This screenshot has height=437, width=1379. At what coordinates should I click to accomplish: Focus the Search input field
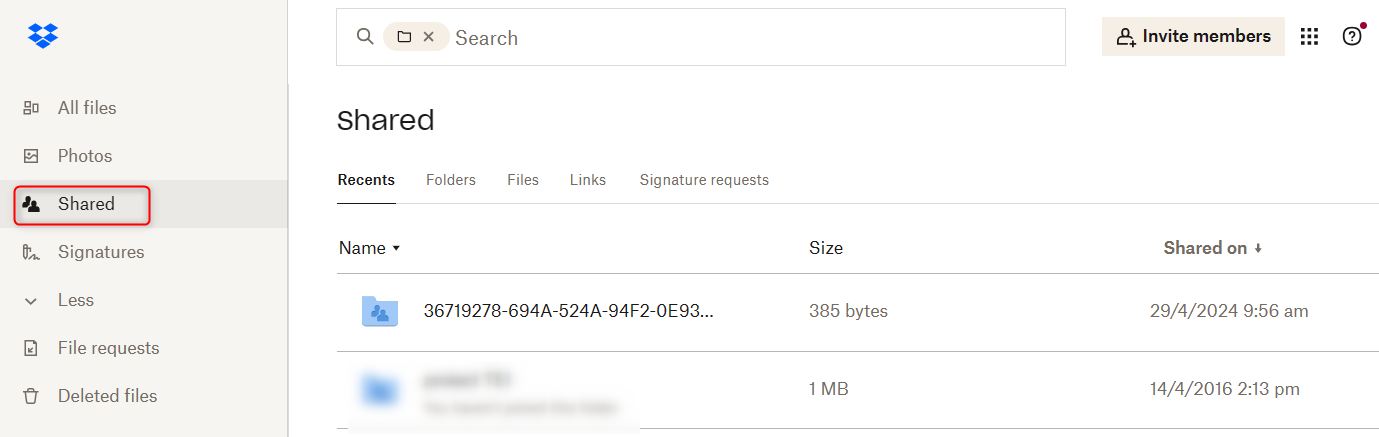point(750,38)
